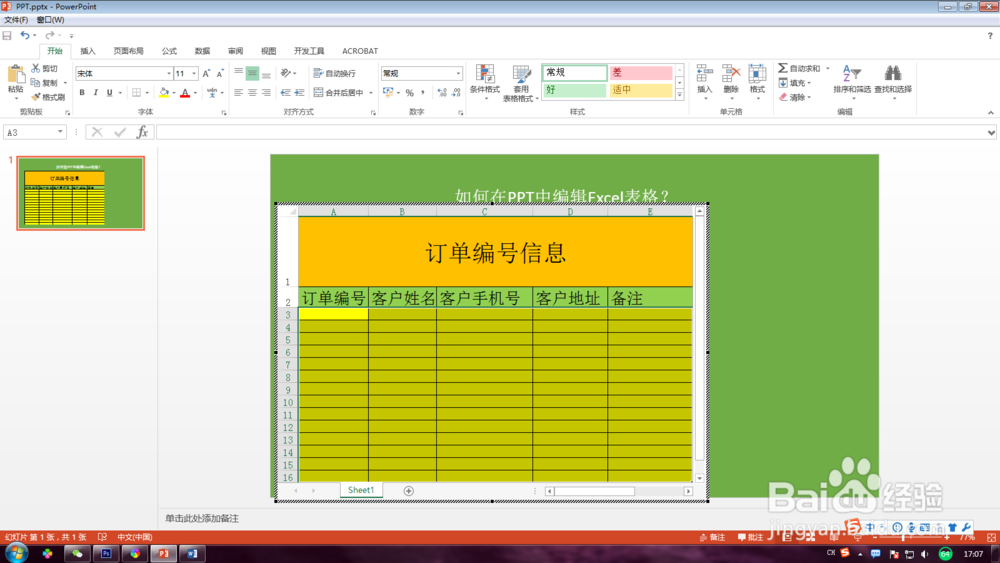
Task: Click the comma style icon
Action: coord(423,92)
